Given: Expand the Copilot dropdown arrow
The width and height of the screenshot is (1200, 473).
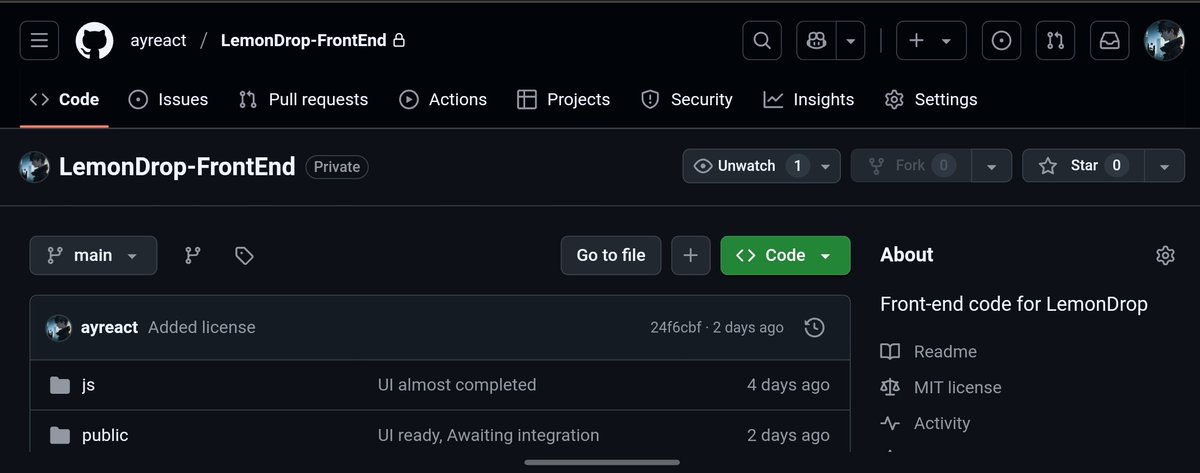Looking at the screenshot, I should click(850, 41).
